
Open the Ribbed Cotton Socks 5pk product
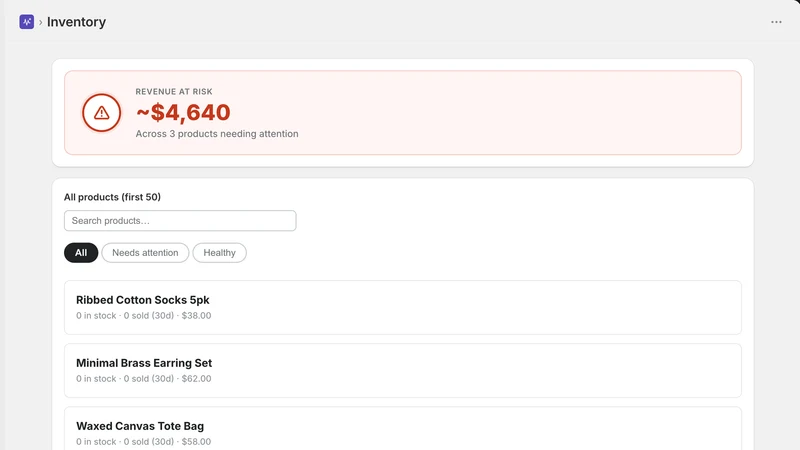point(403,308)
